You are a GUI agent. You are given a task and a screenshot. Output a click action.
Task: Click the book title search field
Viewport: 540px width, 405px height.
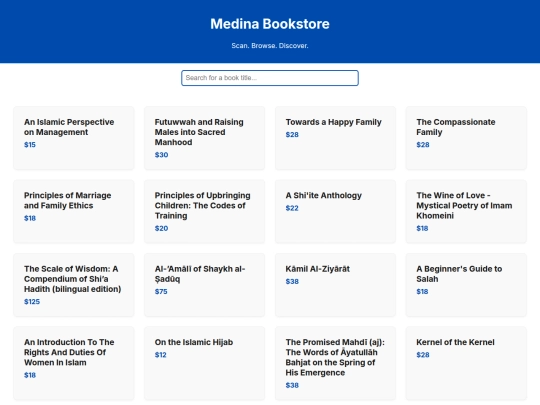point(270,78)
